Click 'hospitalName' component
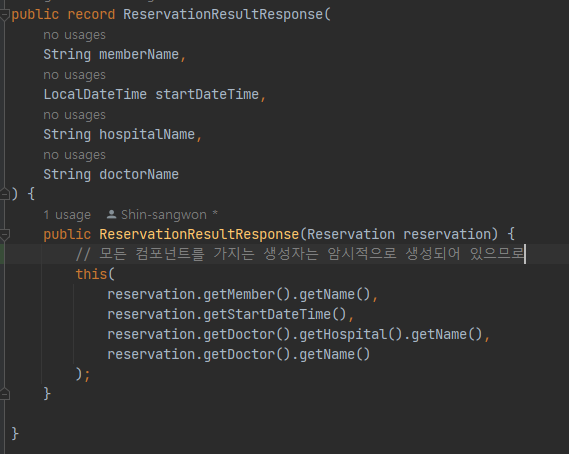This screenshot has height=454, width=569. coord(147,135)
